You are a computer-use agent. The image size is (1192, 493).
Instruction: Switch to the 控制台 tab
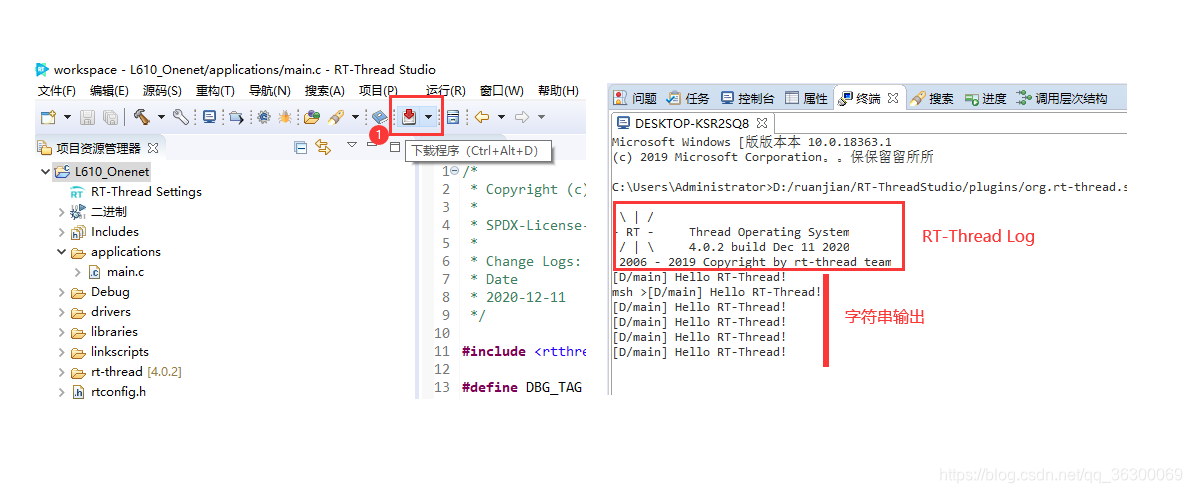[748, 98]
